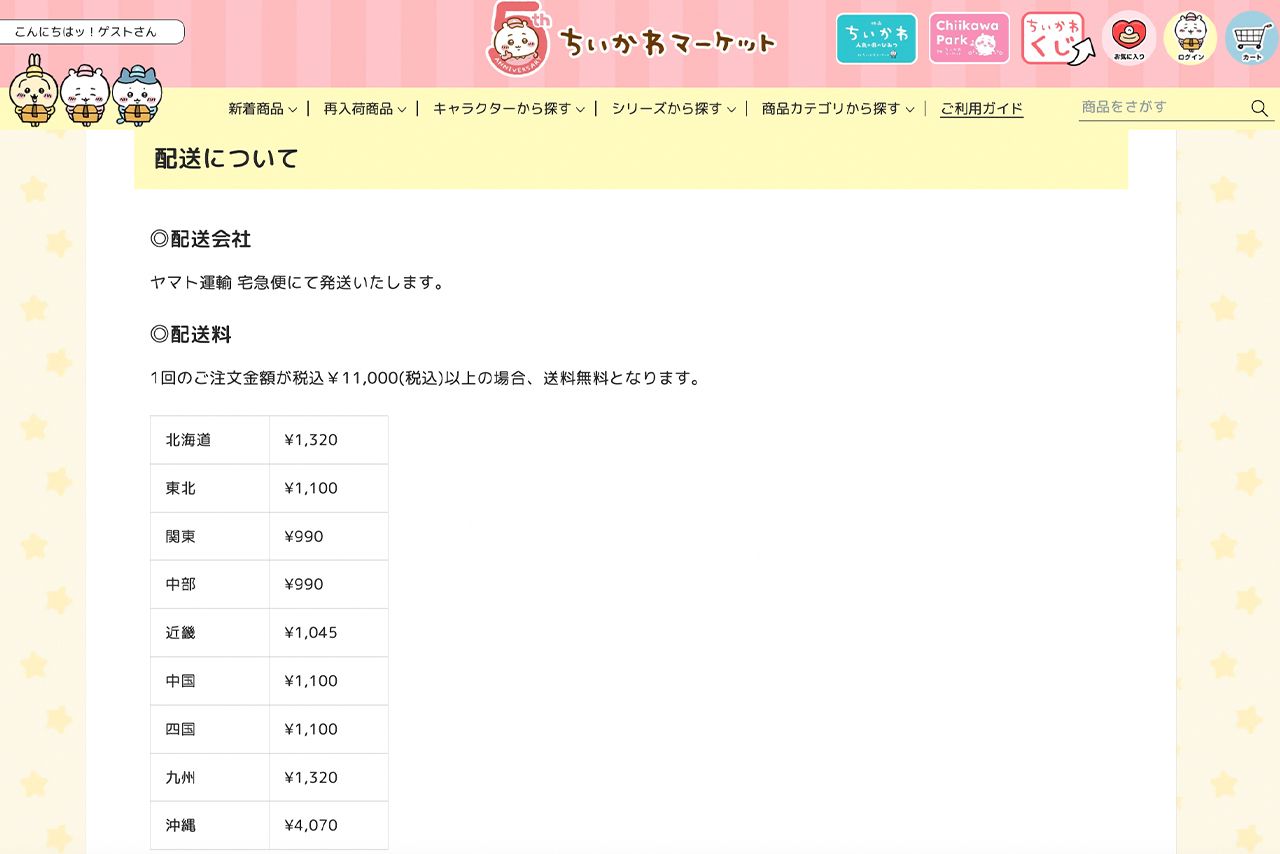Open the ご利用ガイド link
The image size is (1280, 854).
[x=981, y=109]
